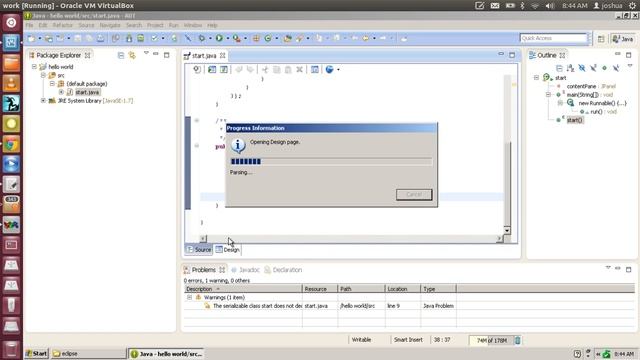640x360 pixels.
Task: Expand the JRE System Library node
Action: click(x=43, y=100)
